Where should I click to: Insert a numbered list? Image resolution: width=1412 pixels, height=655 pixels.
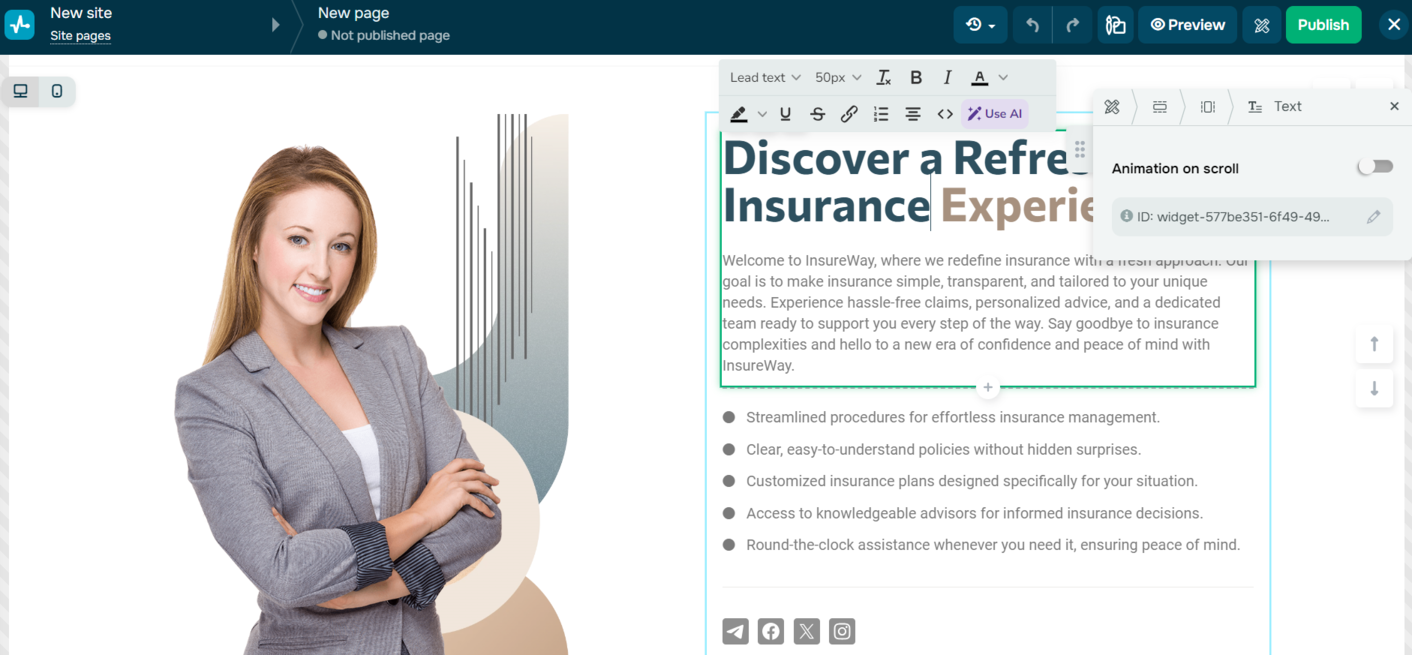[x=881, y=114]
